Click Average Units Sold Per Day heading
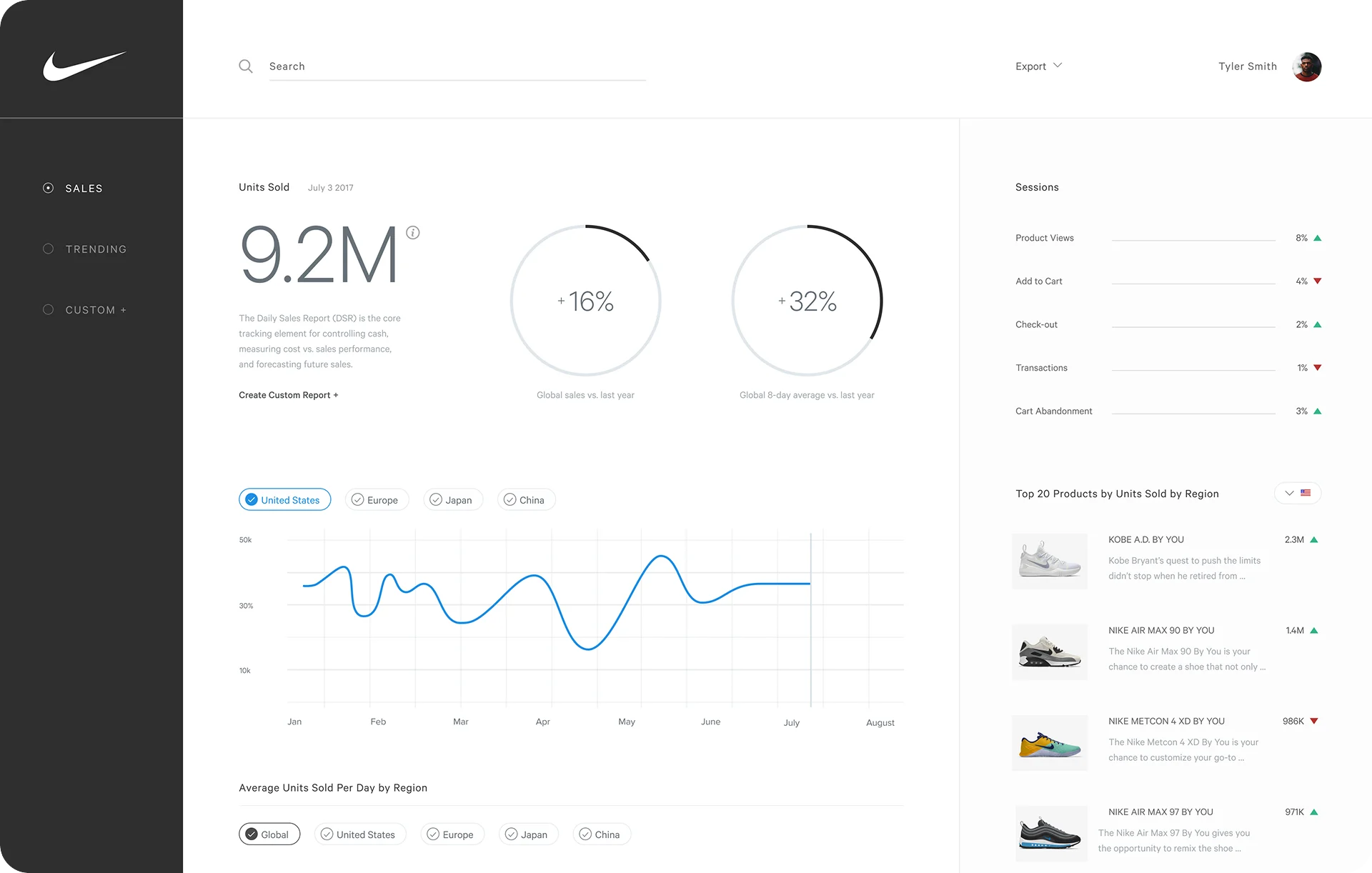 tap(333, 788)
